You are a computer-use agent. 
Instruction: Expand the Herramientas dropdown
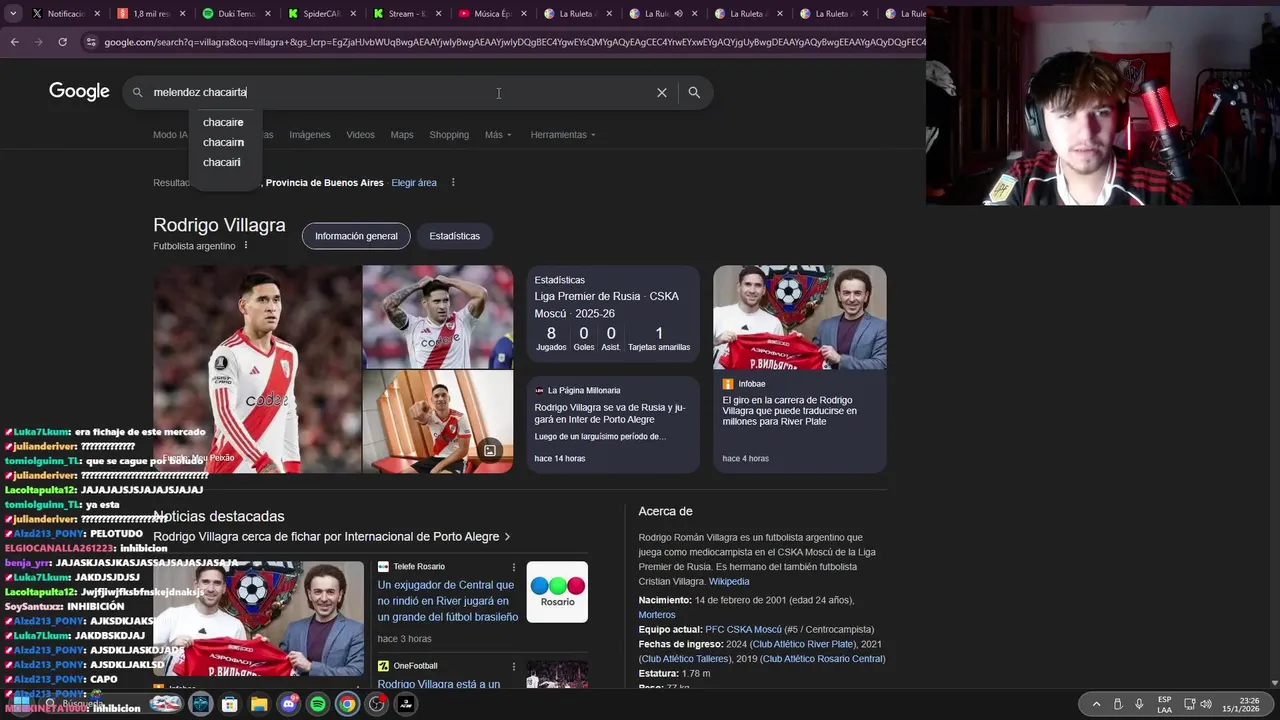[x=563, y=135]
